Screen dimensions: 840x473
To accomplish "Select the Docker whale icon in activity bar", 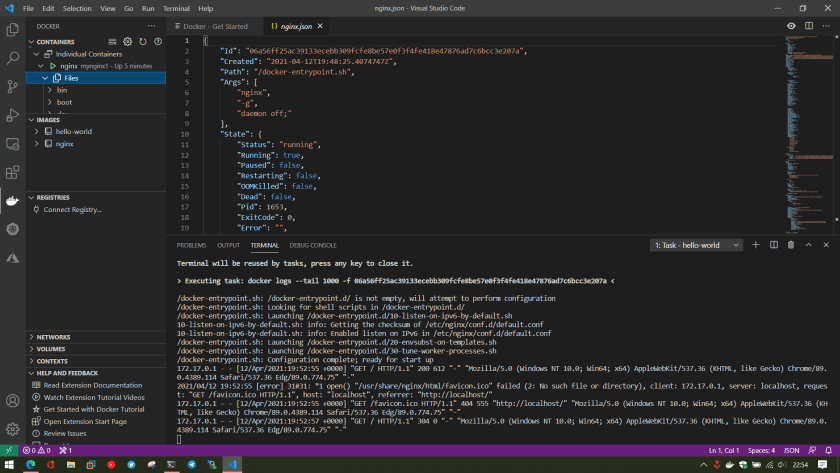I will click(12, 201).
